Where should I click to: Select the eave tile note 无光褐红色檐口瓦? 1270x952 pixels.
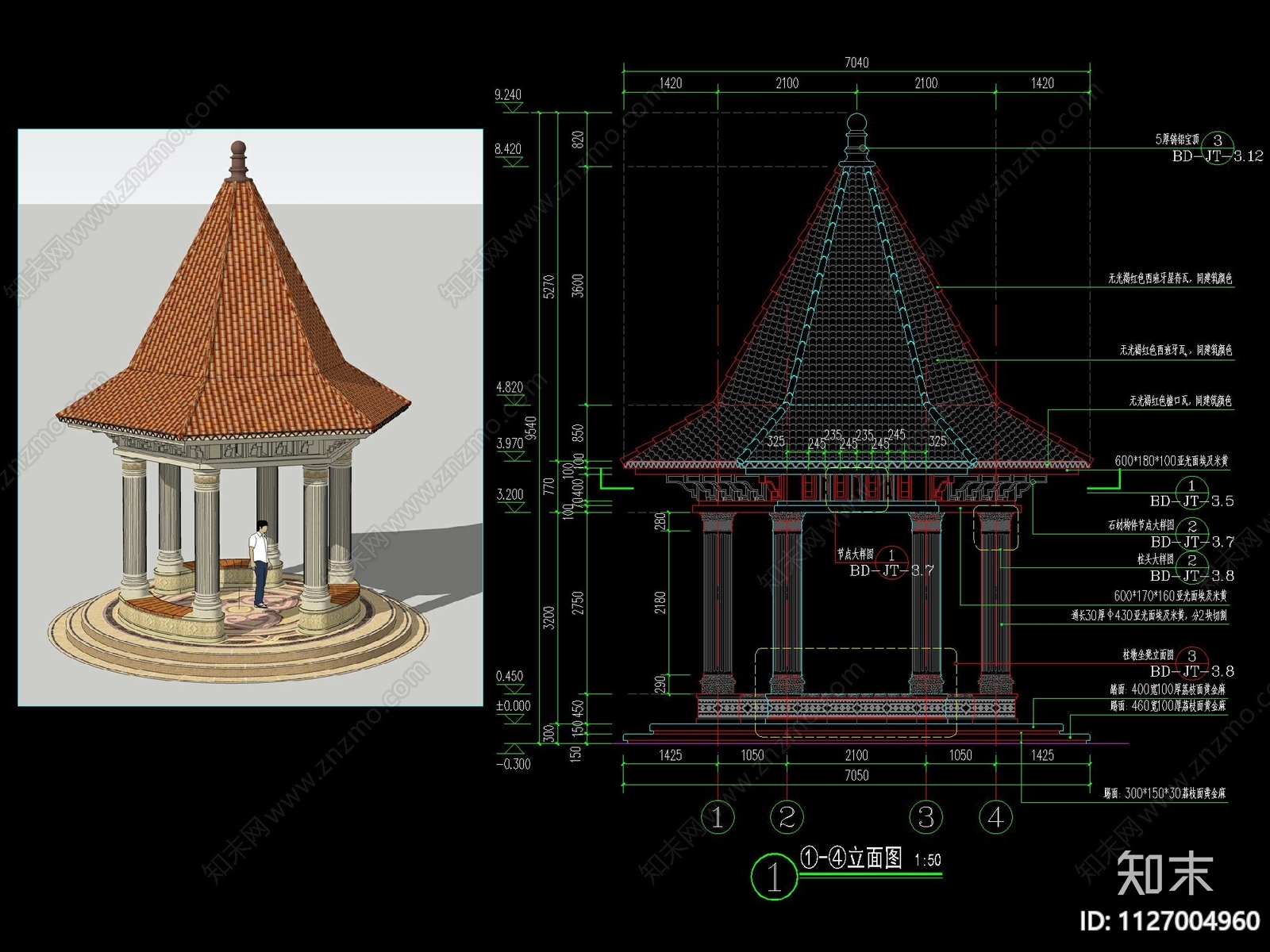point(1180,401)
